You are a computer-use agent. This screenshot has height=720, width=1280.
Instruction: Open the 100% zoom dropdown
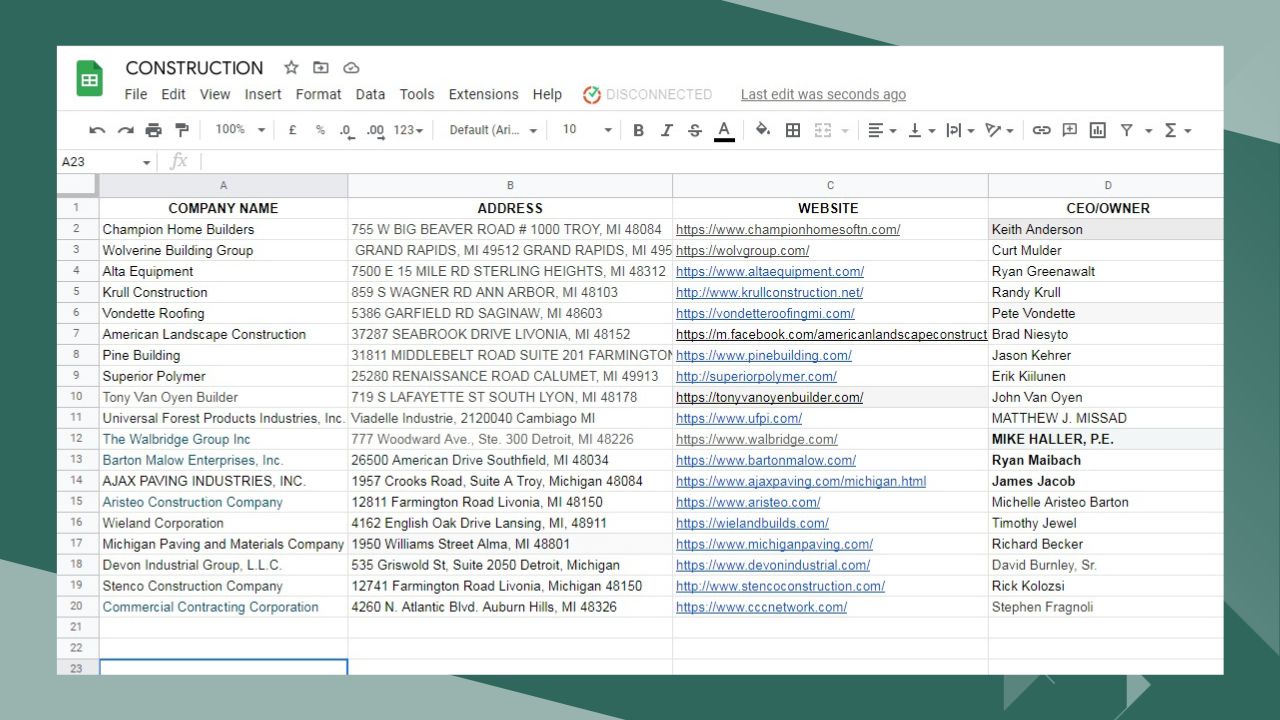tap(240, 130)
